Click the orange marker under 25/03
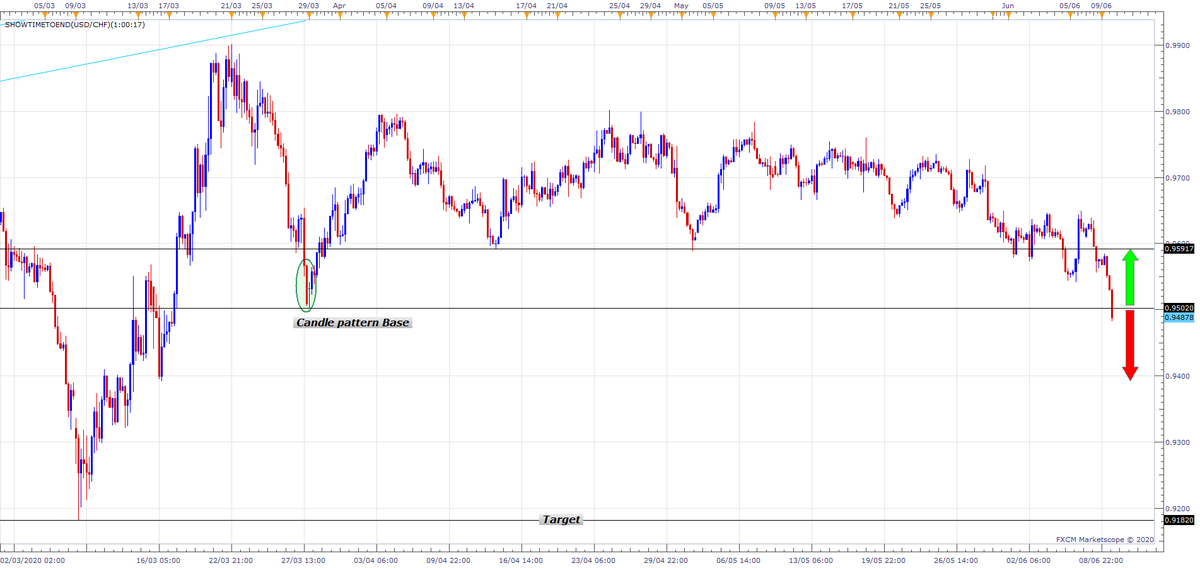The width and height of the screenshot is (1200, 568). click(x=262, y=15)
